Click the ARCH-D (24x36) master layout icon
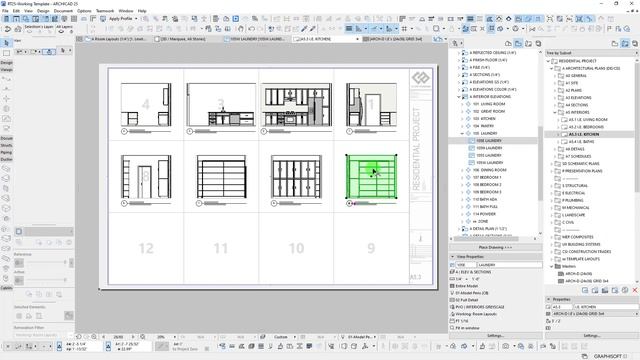The image size is (640, 360). point(561,274)
